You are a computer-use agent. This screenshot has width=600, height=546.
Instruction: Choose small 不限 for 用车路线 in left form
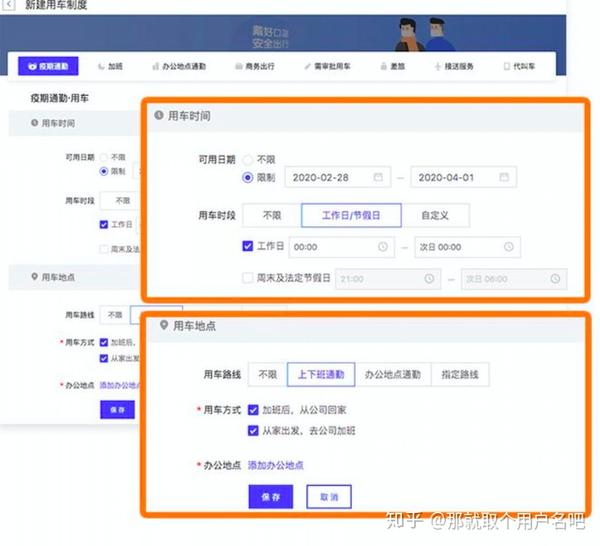point(115,315)
